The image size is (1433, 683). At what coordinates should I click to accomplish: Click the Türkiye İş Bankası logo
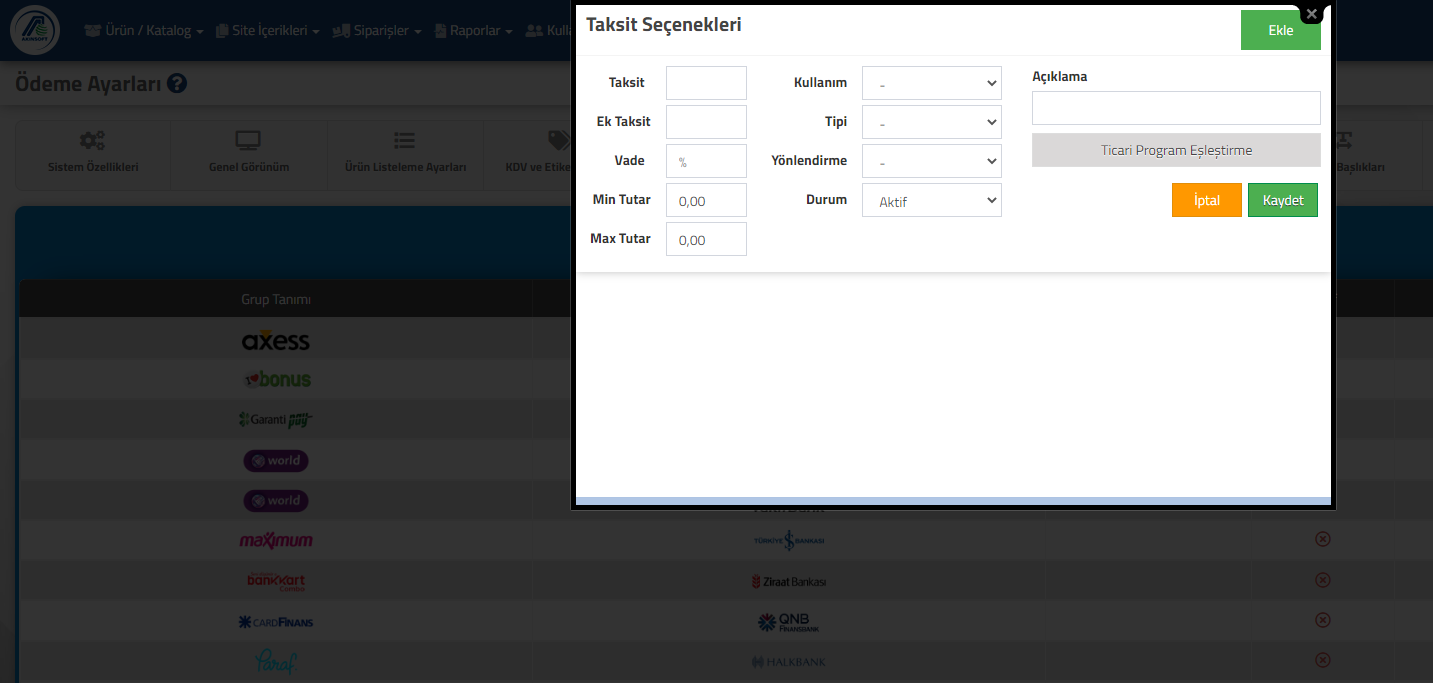tap(789, 540)
